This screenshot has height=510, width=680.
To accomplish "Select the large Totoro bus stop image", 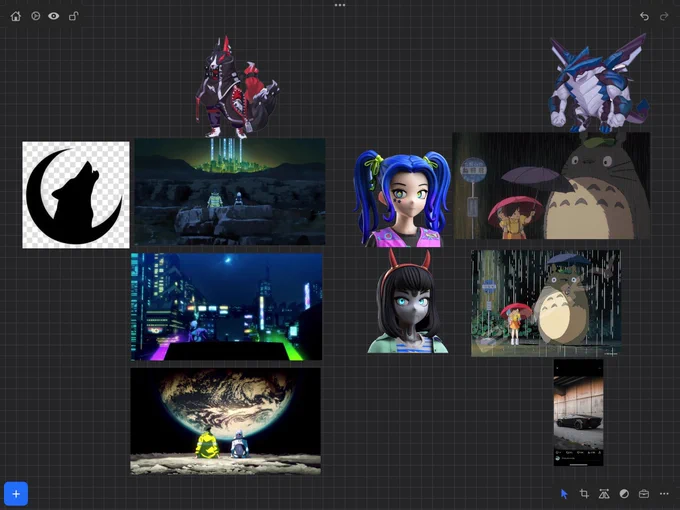I will (x=551, y=186).
